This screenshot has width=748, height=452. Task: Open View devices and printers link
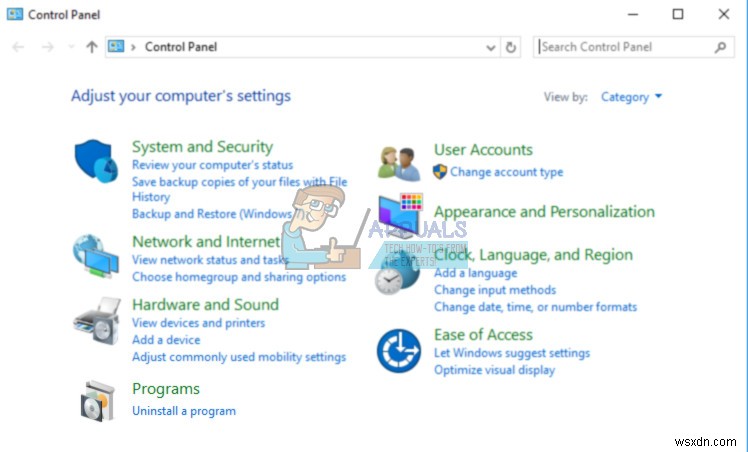tap(198, 323)
